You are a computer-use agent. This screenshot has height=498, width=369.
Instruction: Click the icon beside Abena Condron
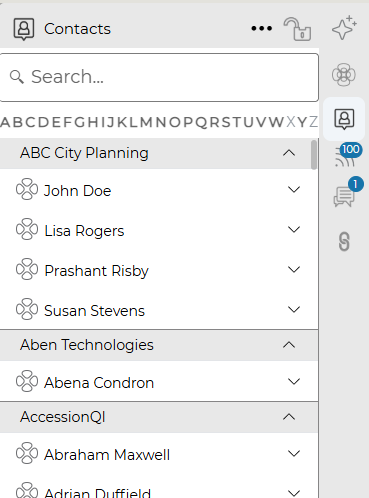(27, 381)
